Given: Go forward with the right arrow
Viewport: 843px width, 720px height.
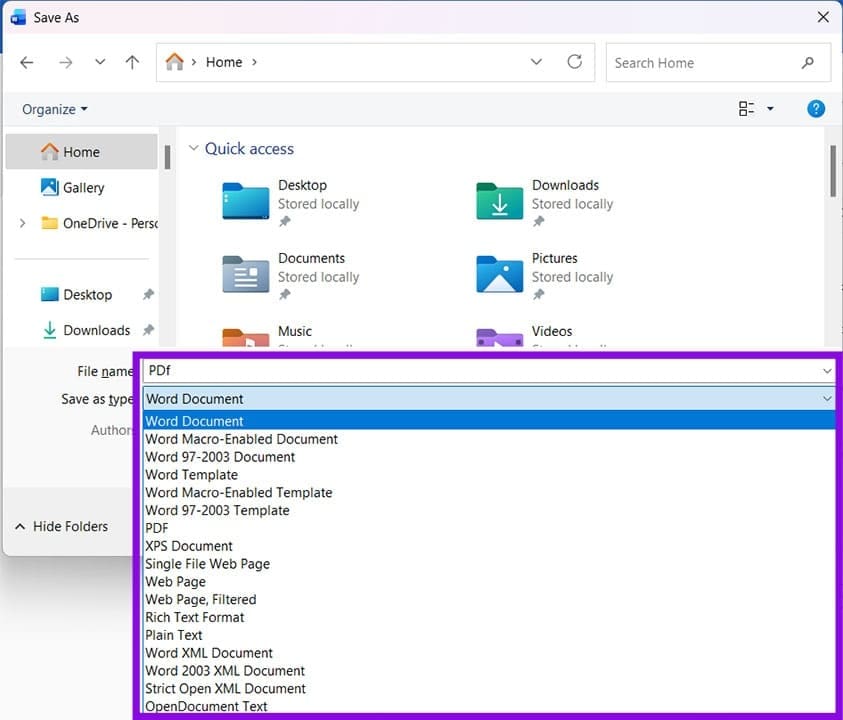Looking at the screenshot, I should (66, 62).
